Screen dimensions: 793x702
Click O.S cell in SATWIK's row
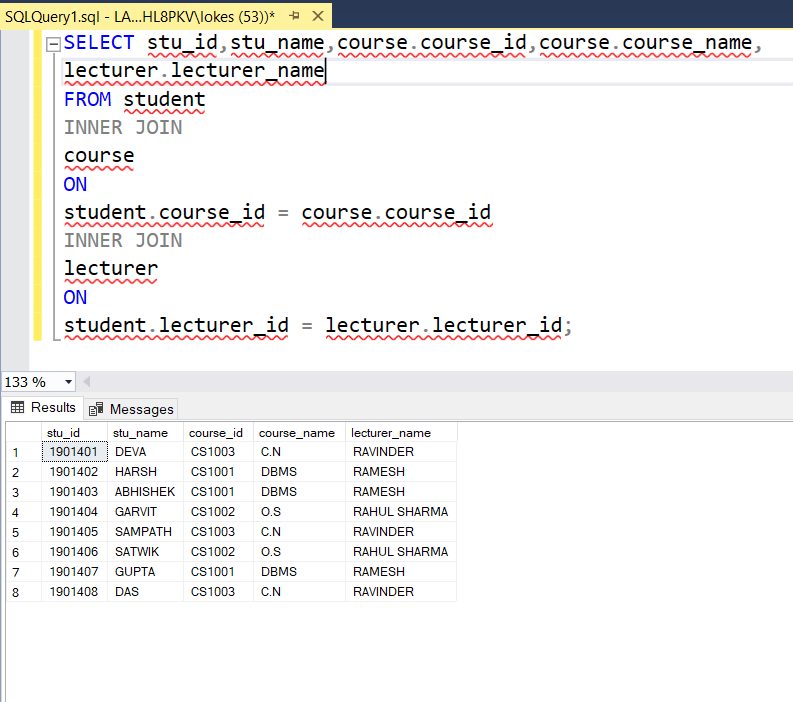click(299, 552)
